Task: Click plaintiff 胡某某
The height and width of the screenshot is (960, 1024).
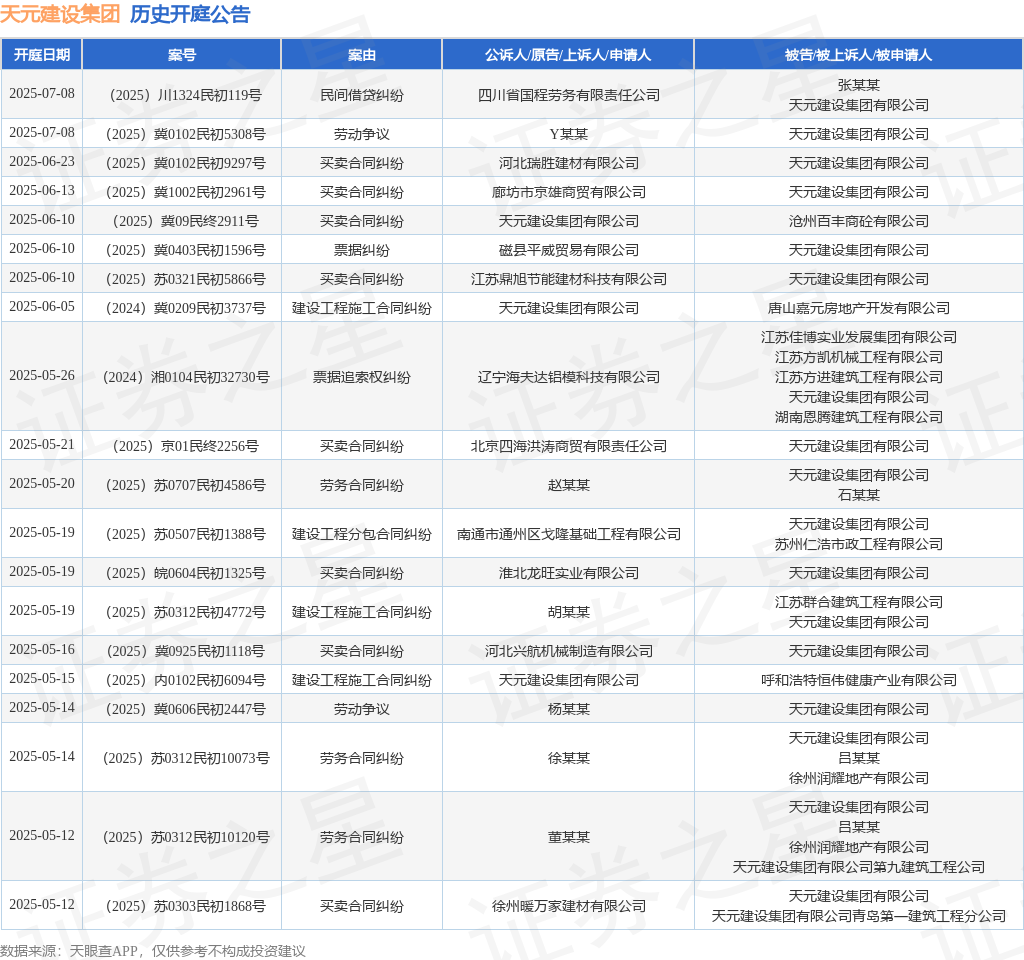Action: pos(568,612)
